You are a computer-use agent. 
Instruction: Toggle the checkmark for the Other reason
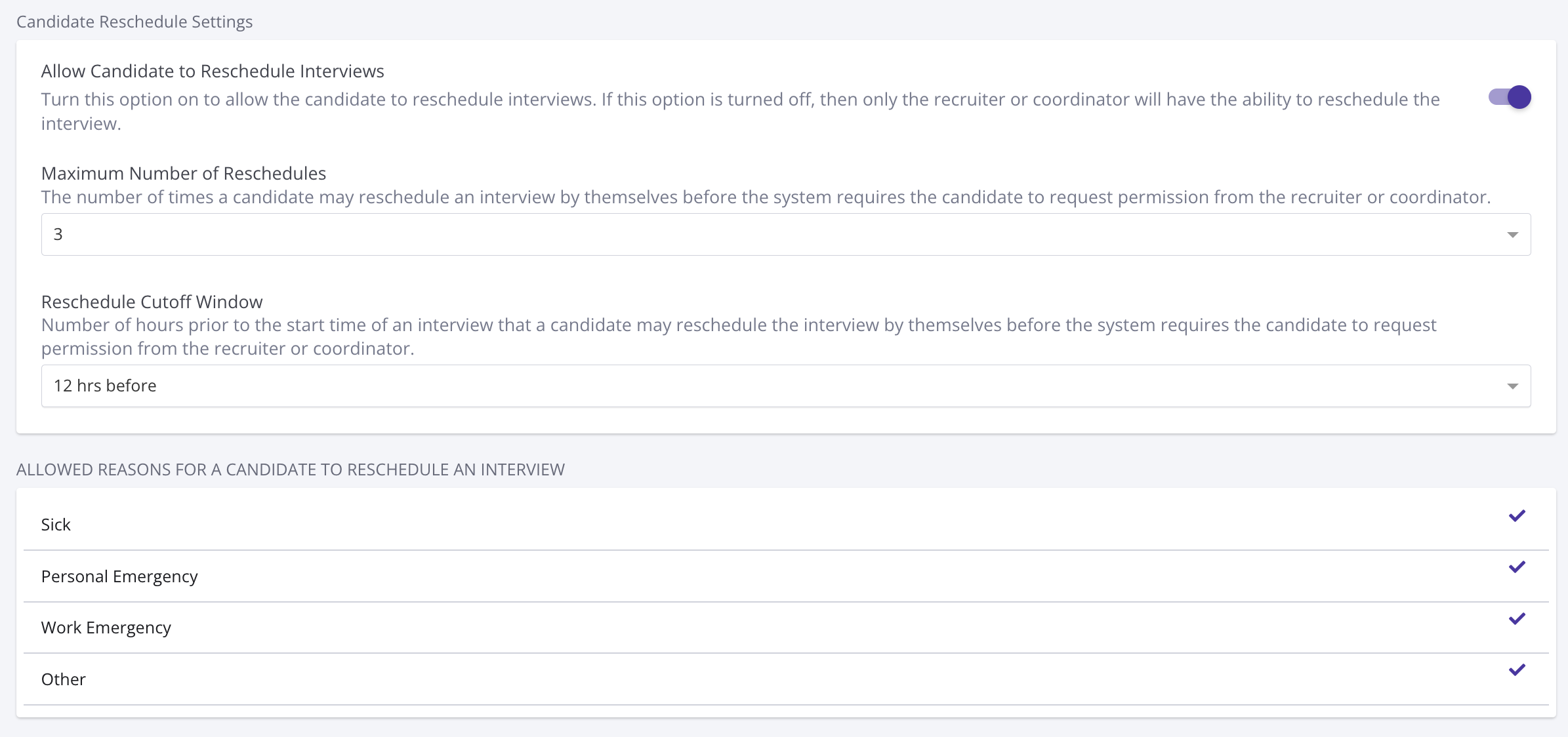pyautogui.click(x=1517, y=670)
